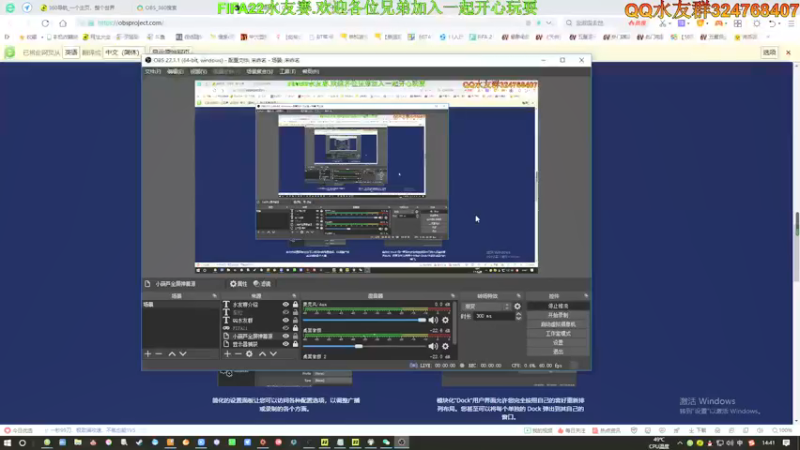800x450 pixels.
Task: Open 视图 menu in OBS
Action: point(198,71)
